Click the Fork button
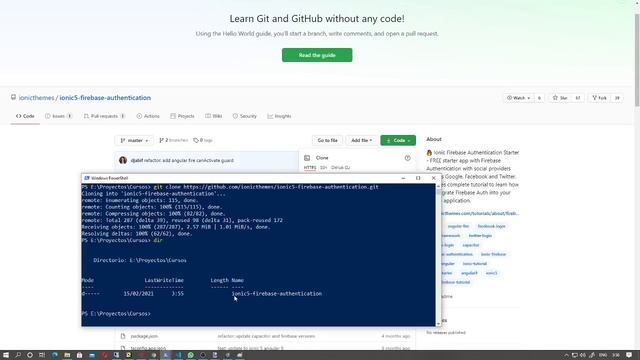640x360 pixels. pyautogui.click(x=600, y=98)
